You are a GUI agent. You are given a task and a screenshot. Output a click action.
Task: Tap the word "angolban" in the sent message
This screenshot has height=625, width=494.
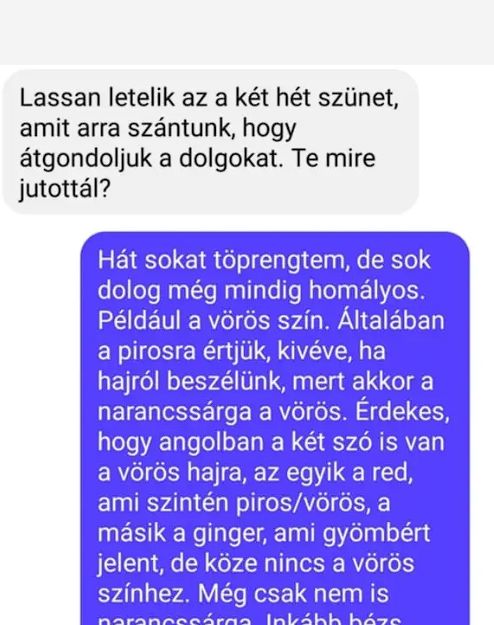(212, 442)
